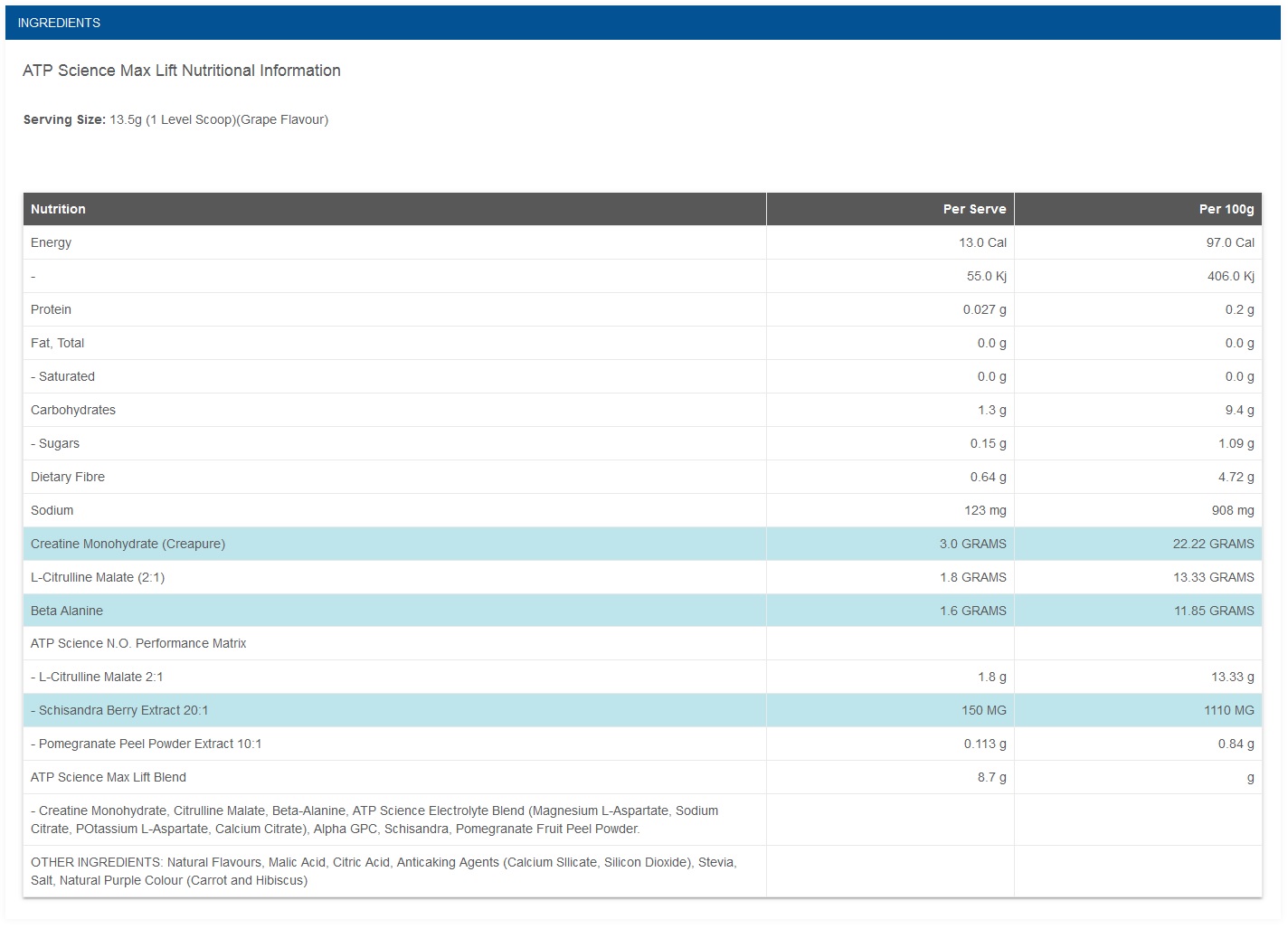
Task: Click the 'Carbohydrates' row label
Action: coord(73,410)
